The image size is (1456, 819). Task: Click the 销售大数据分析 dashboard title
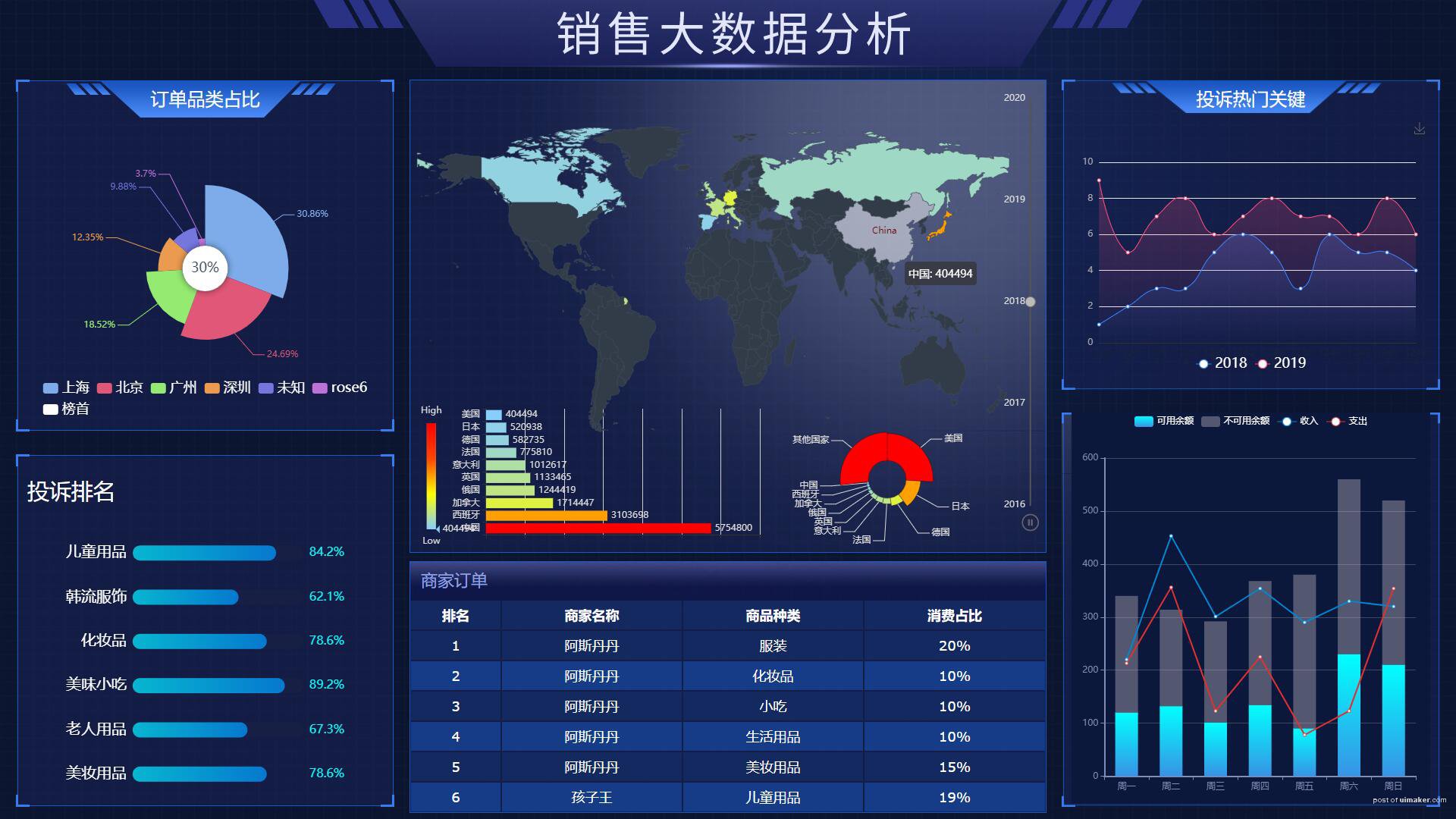pos(733,34)
